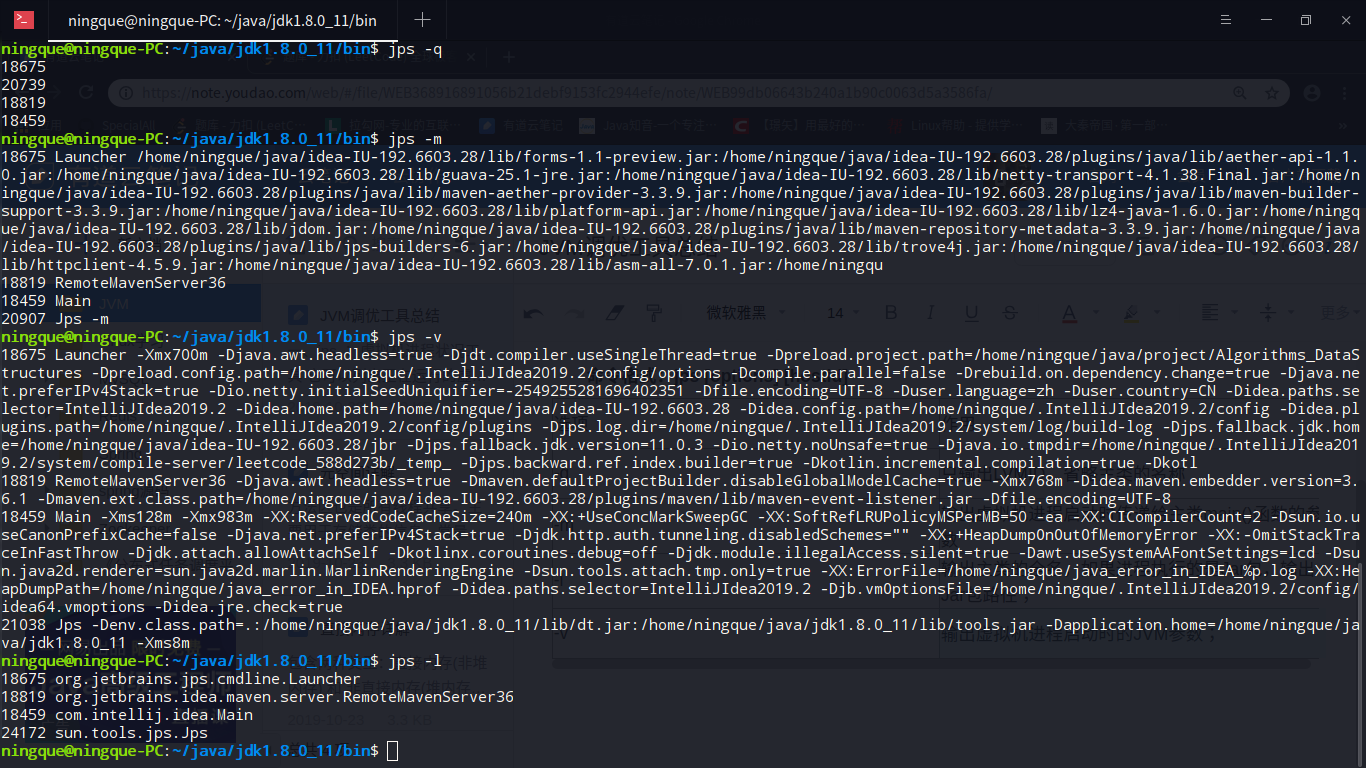This screenshot has width=1366, height=768.
Task: Click the '-Xms128m' option text
Action: tap(135, 517)
